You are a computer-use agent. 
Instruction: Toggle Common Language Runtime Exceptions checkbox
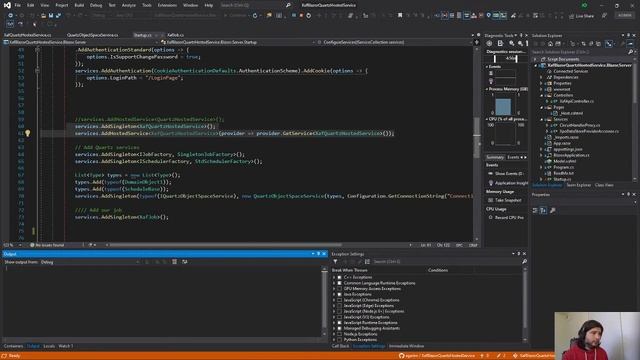click(340, 283)
